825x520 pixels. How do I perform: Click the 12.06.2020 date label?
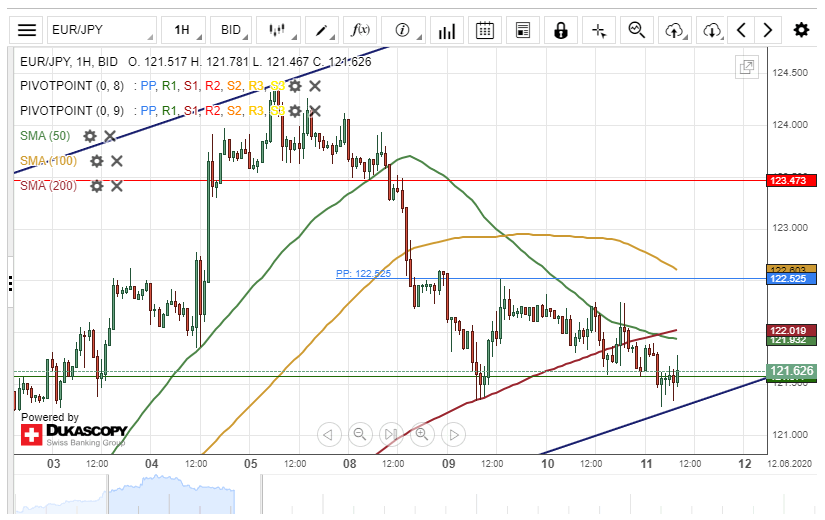pos(789,464)
